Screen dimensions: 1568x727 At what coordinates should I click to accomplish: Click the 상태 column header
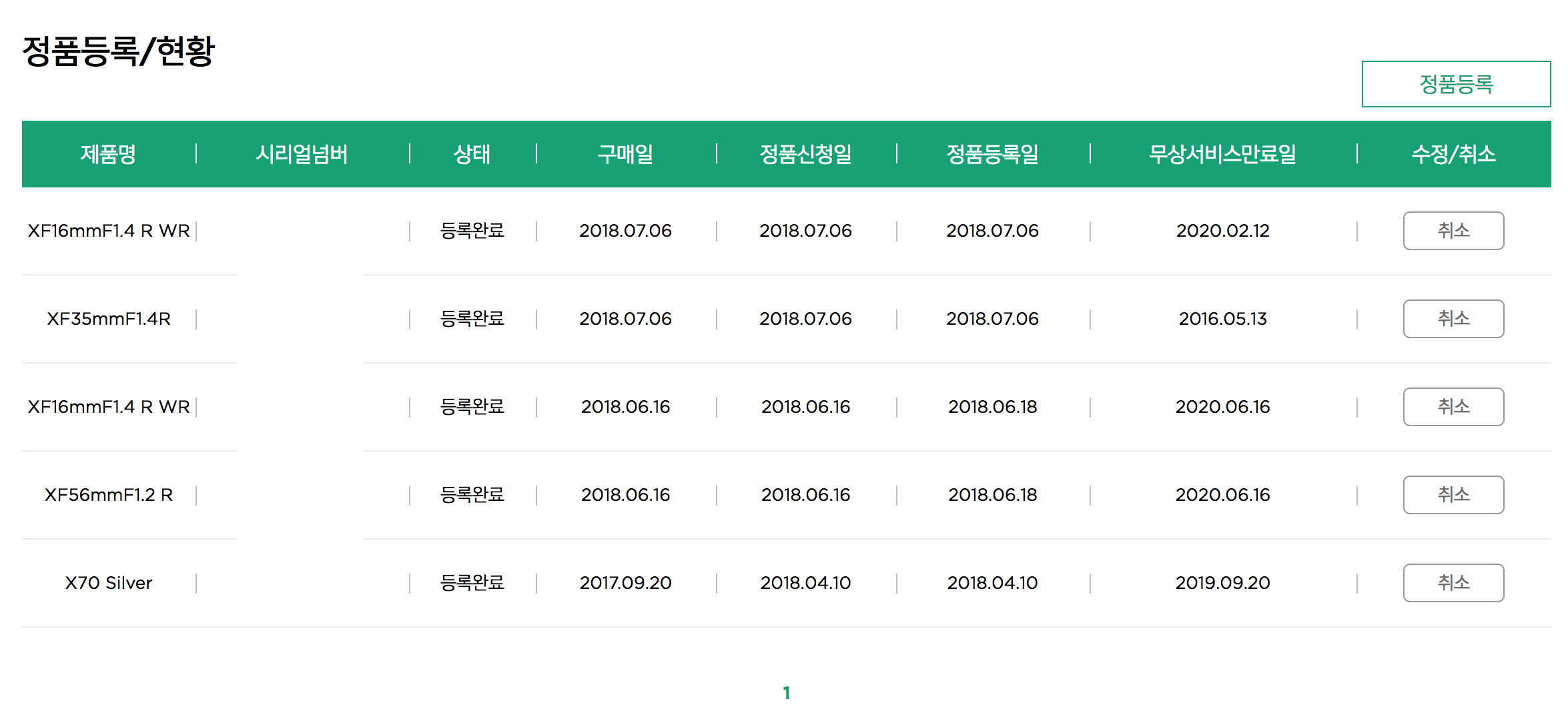(472, 154)
